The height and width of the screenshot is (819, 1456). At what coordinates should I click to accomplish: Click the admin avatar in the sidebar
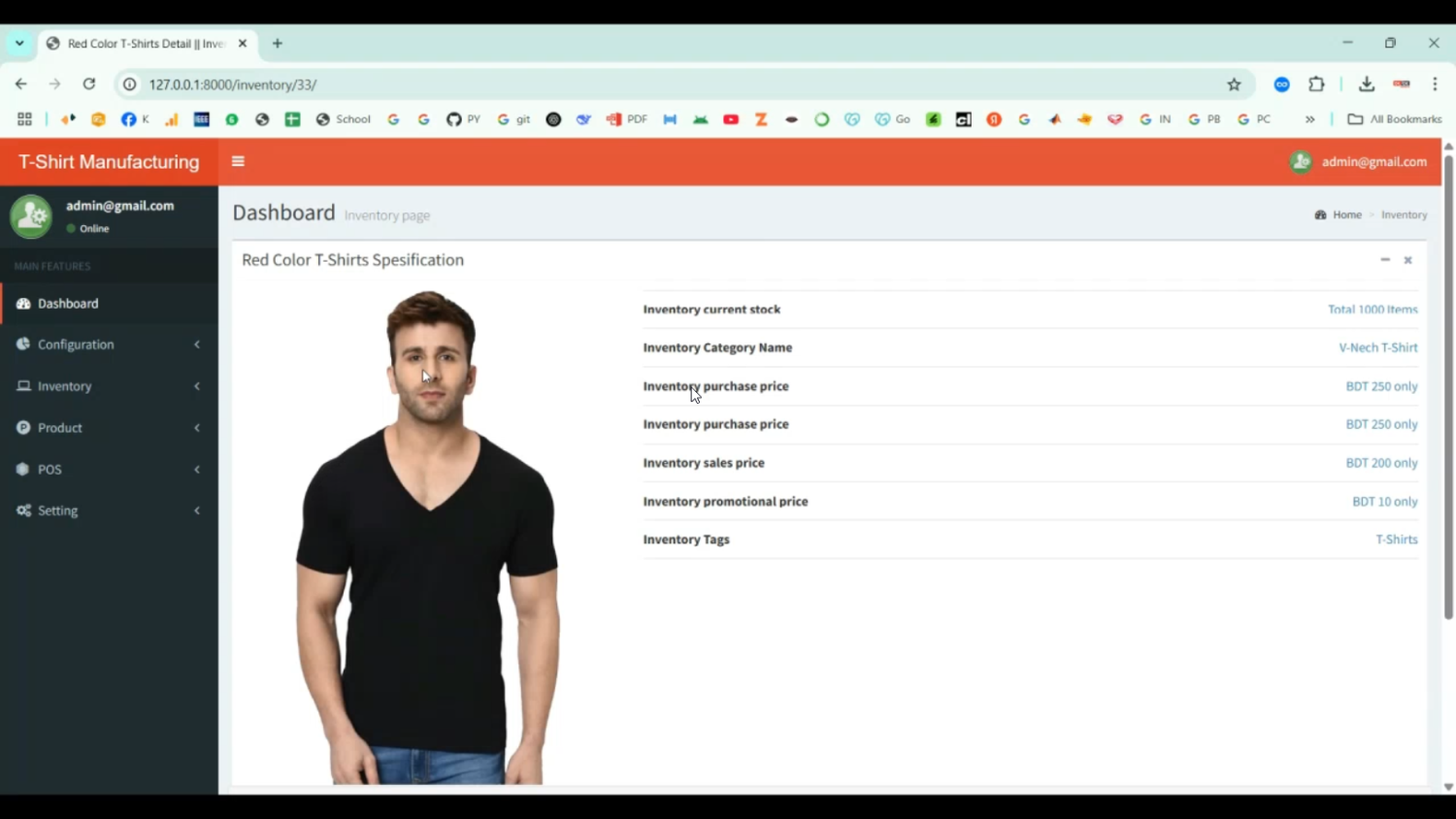coord(31,216)
